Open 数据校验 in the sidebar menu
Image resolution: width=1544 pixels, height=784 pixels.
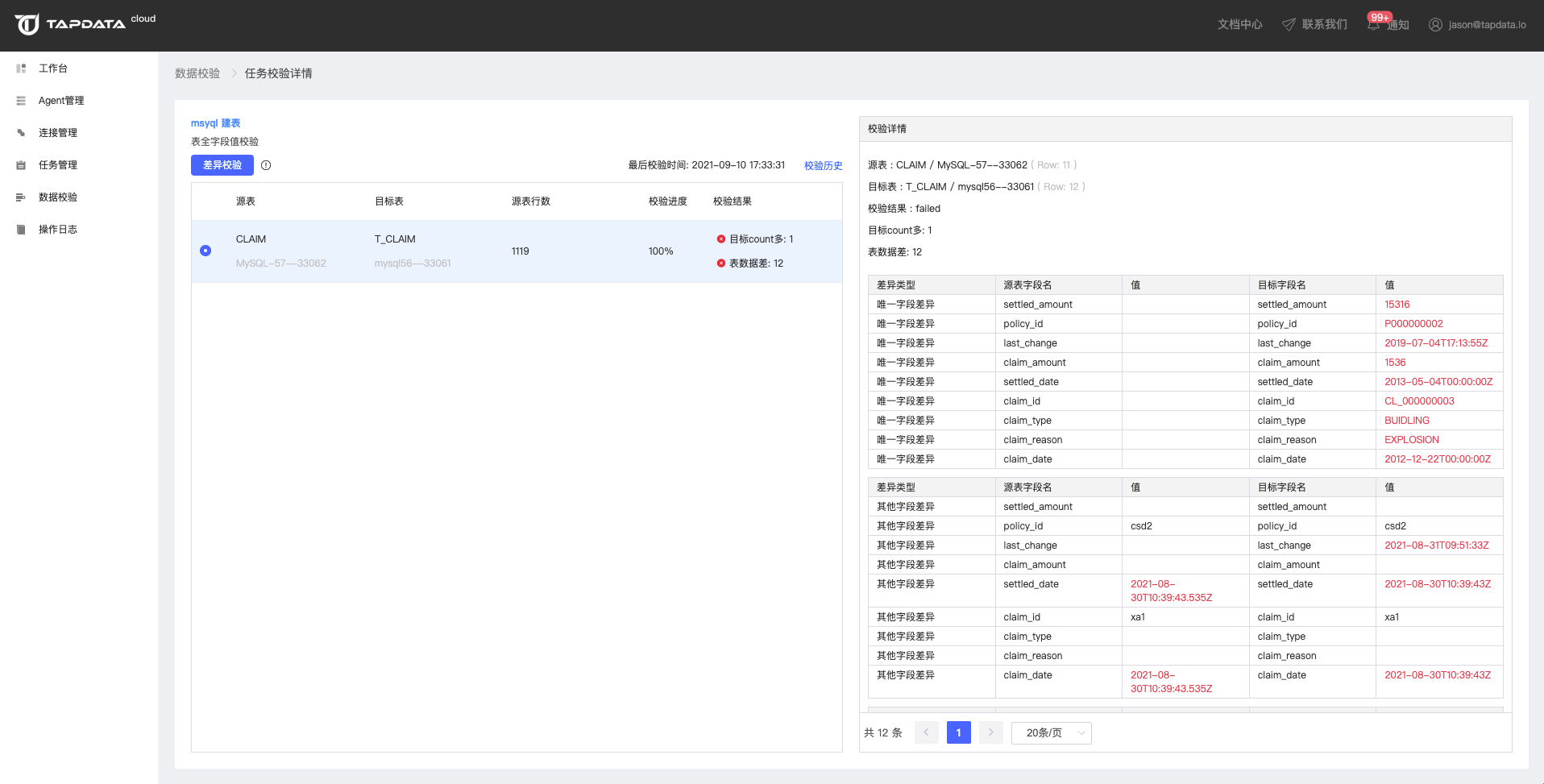coord(58,197)
